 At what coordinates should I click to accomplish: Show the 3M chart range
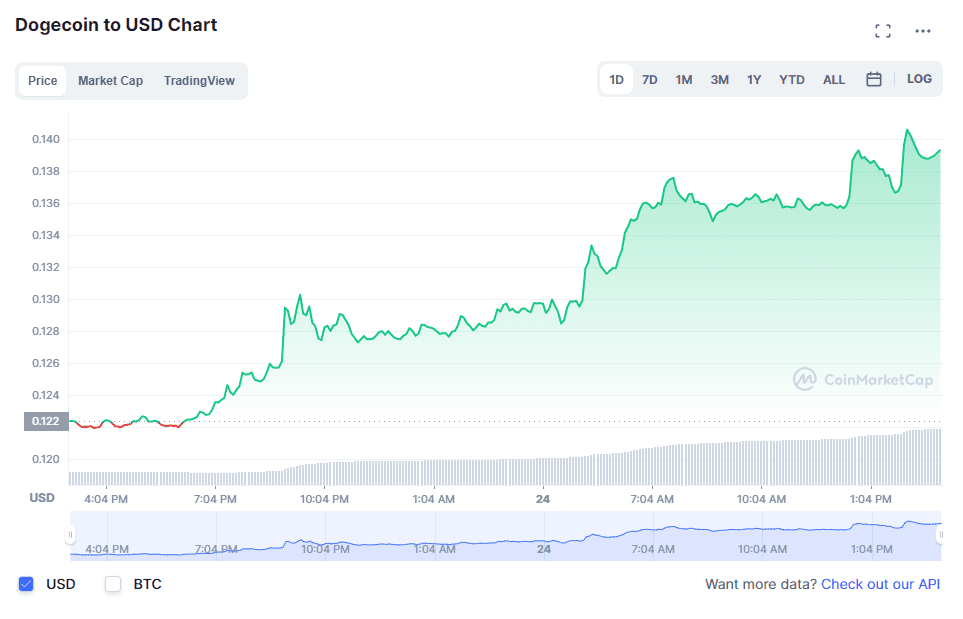click(719, 78)
